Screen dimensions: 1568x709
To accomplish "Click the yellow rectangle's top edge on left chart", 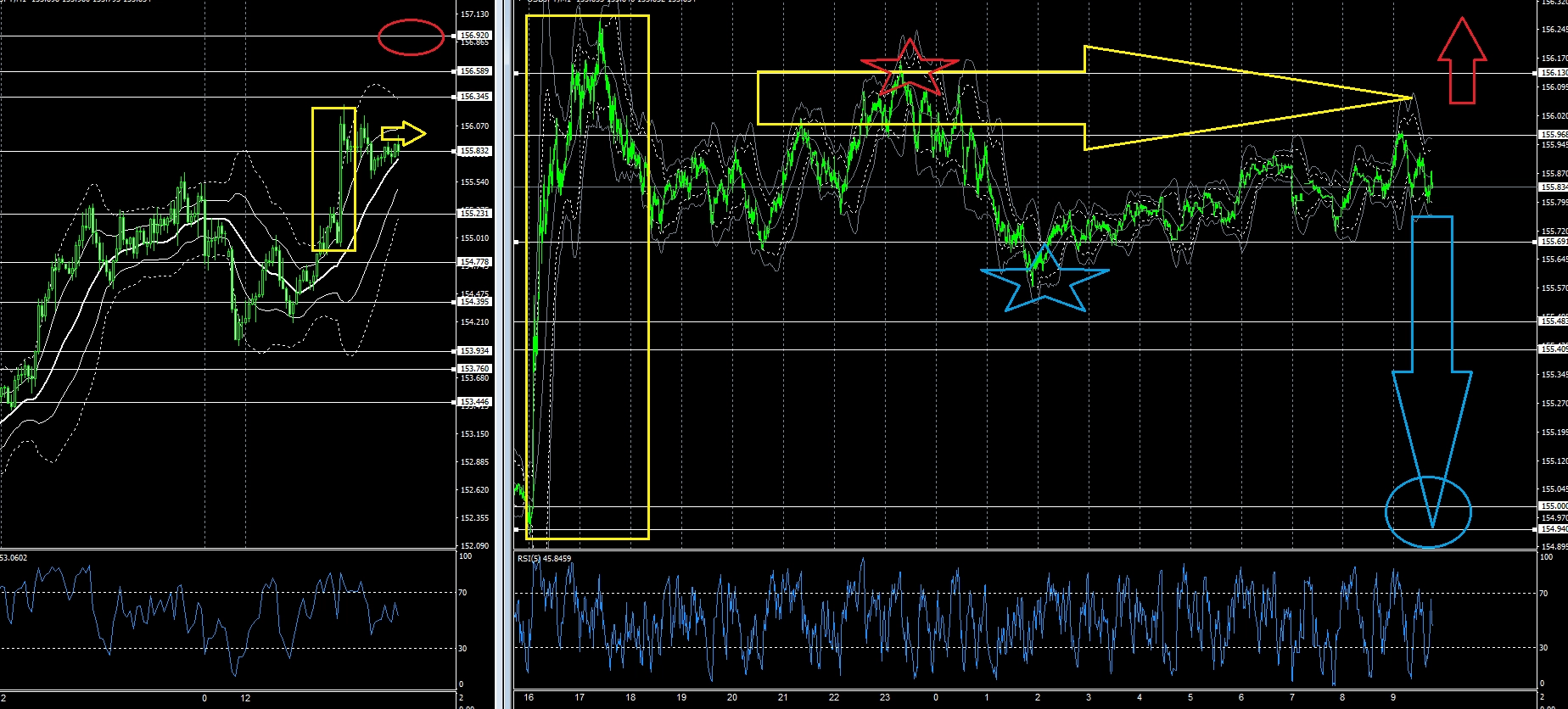I will (x=333, y=108).
